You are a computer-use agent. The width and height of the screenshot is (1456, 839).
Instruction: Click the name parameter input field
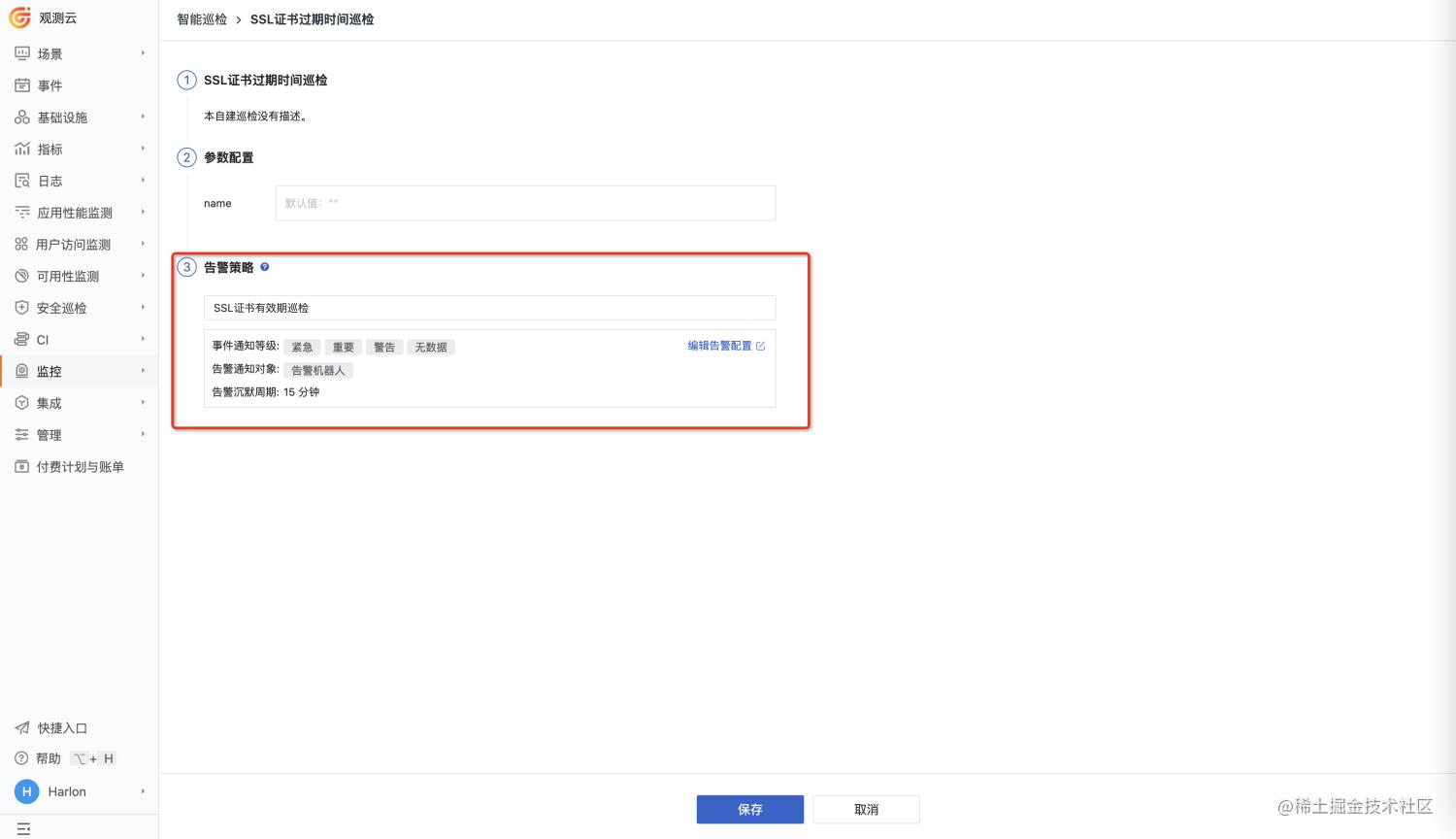pos(525,203)
